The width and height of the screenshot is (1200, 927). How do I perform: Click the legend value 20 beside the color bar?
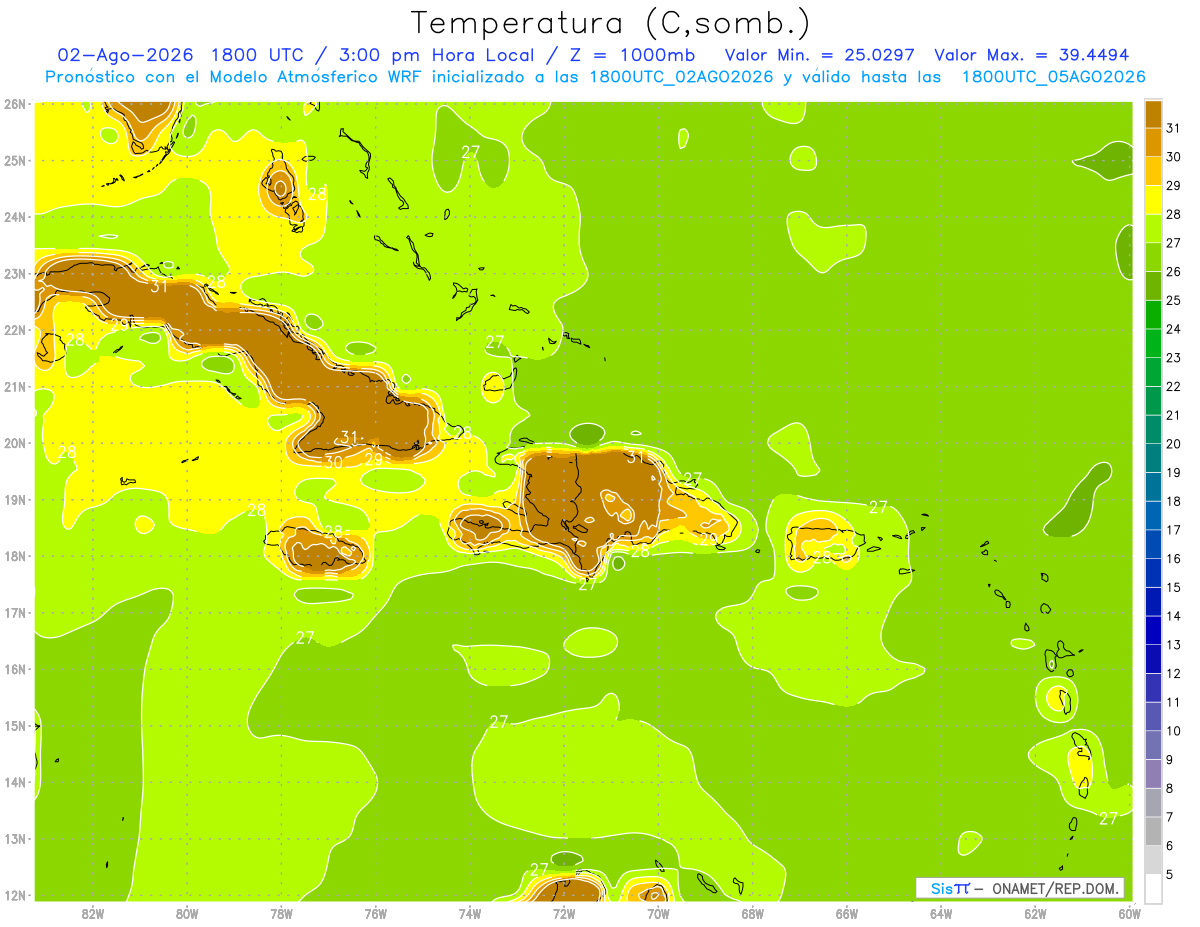1173,444
